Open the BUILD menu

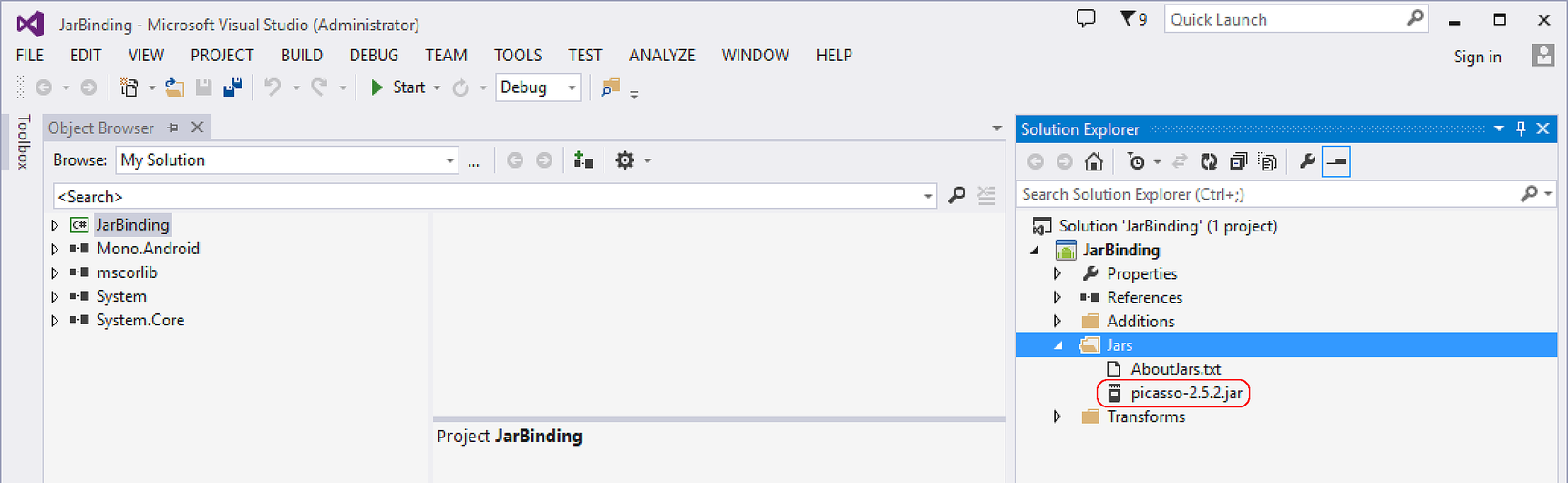click(x=302, y=56)
